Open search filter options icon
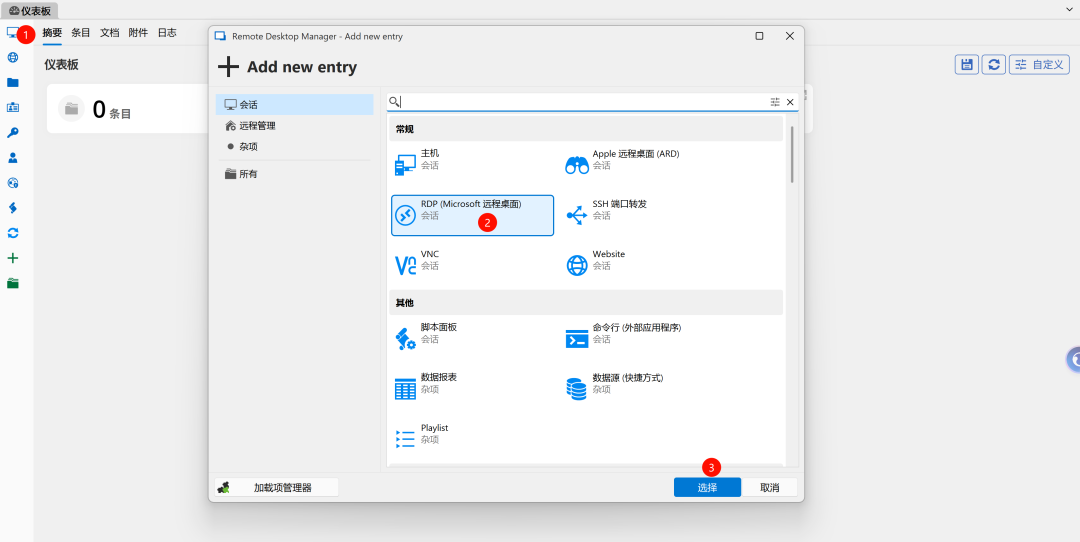 click(x=775, y=102)
